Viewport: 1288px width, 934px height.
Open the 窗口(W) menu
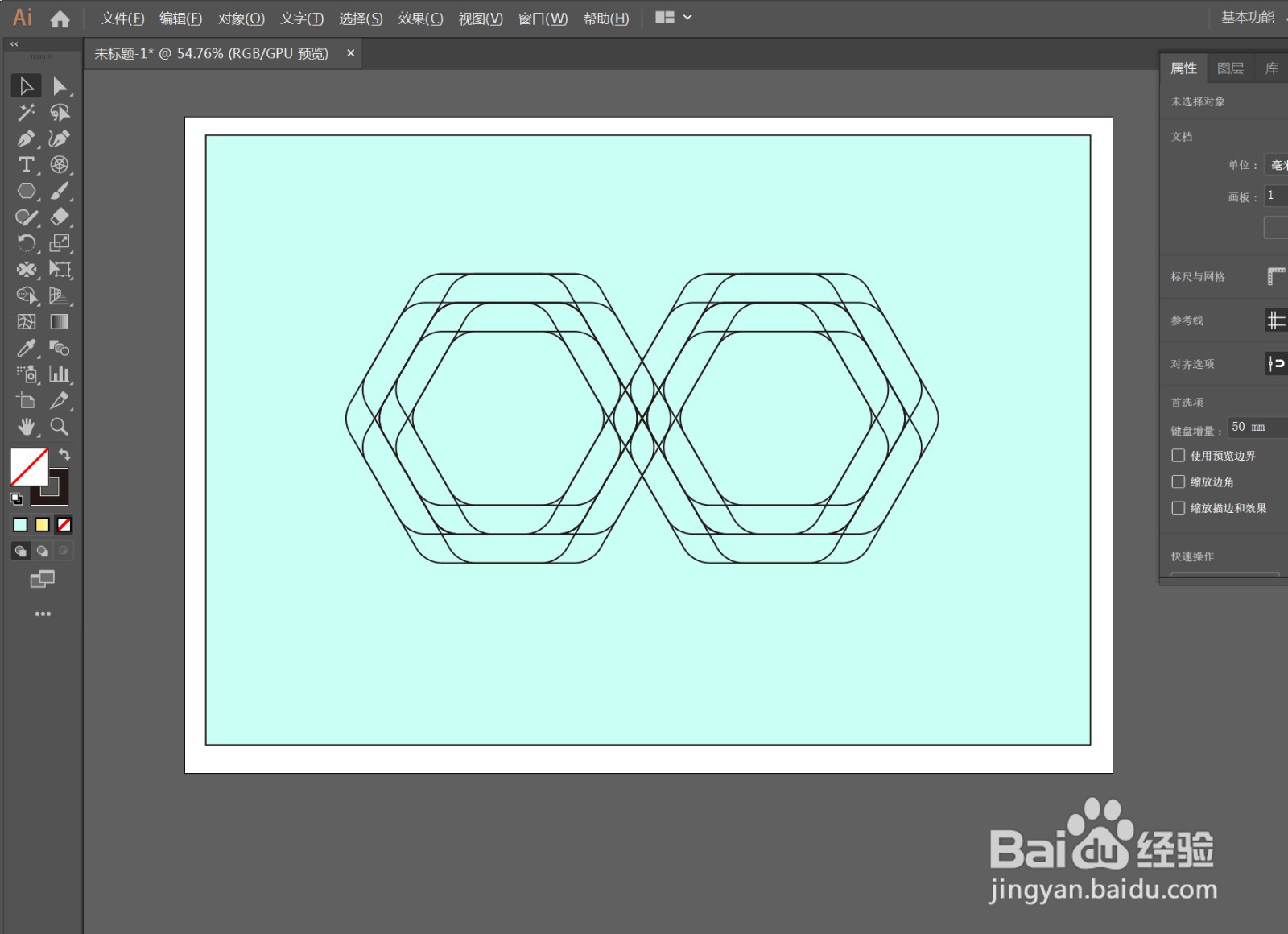tap(543, 19)
